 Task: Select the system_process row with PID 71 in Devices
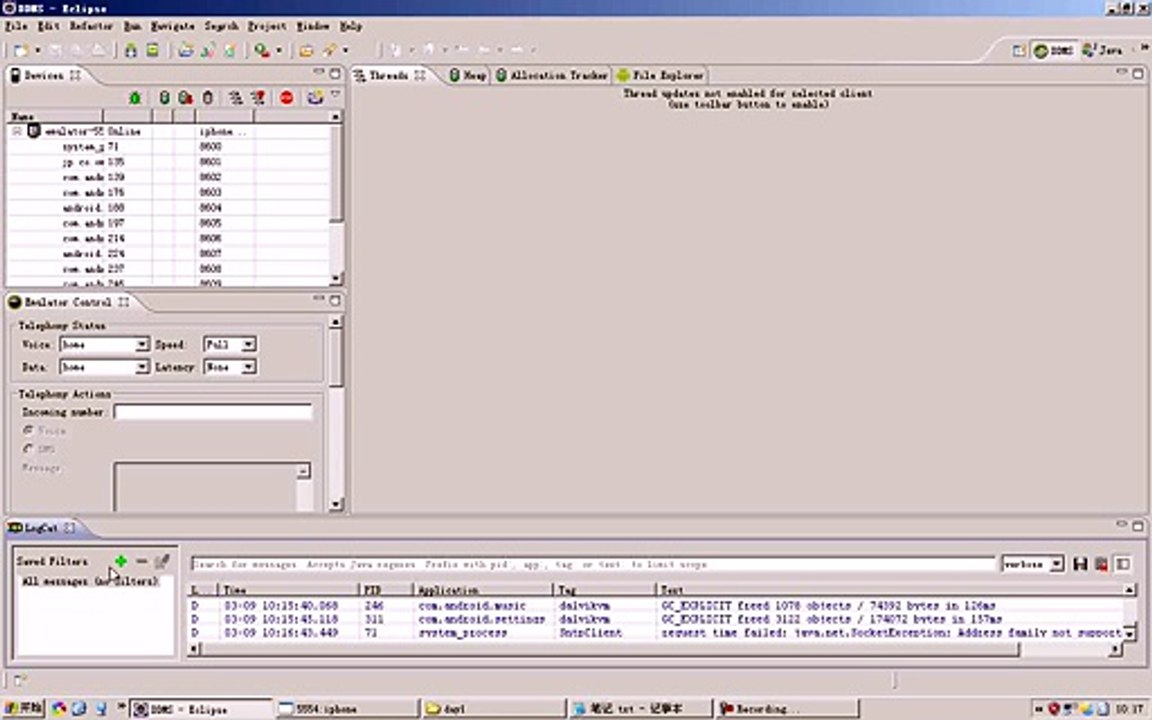tap(169, 146)
